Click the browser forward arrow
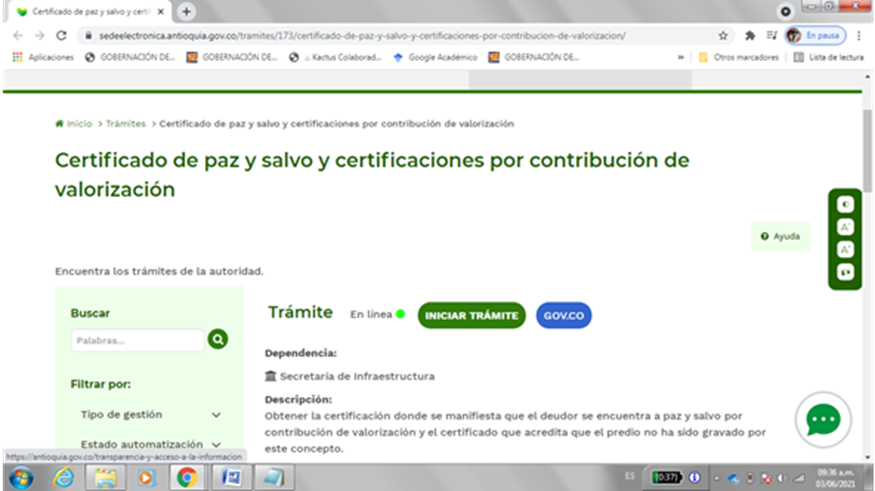875x491 pixels. (39, 36)
